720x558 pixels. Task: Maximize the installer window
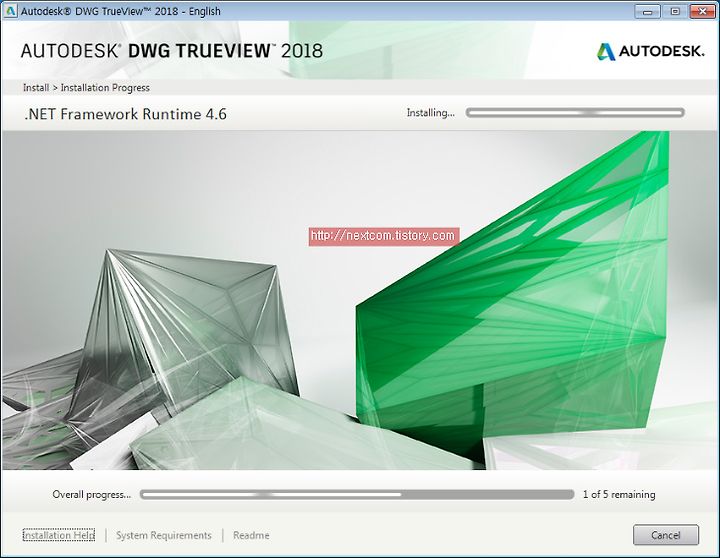tap(675, 11)
